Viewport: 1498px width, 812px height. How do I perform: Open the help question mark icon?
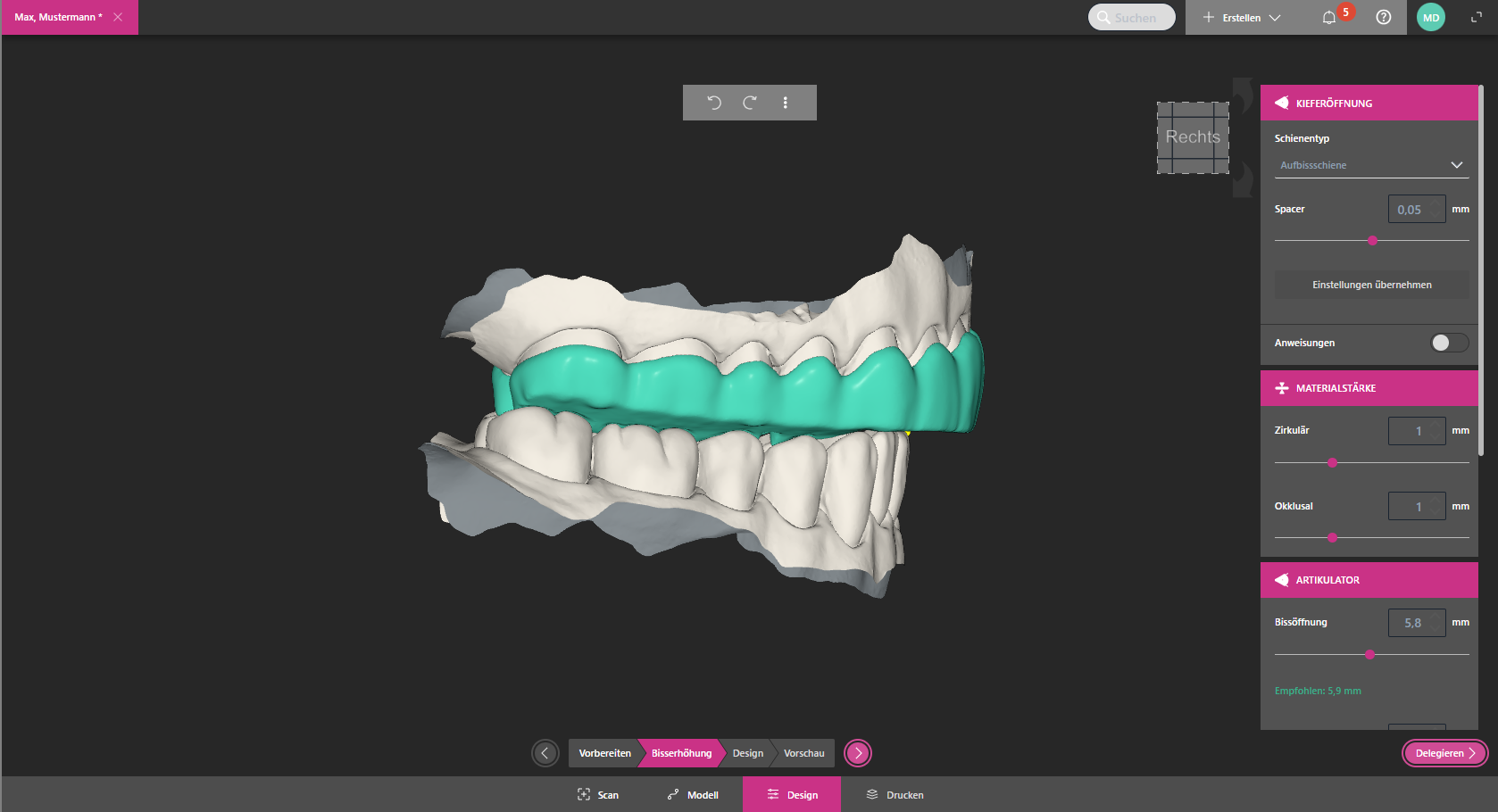(1384, 18)
